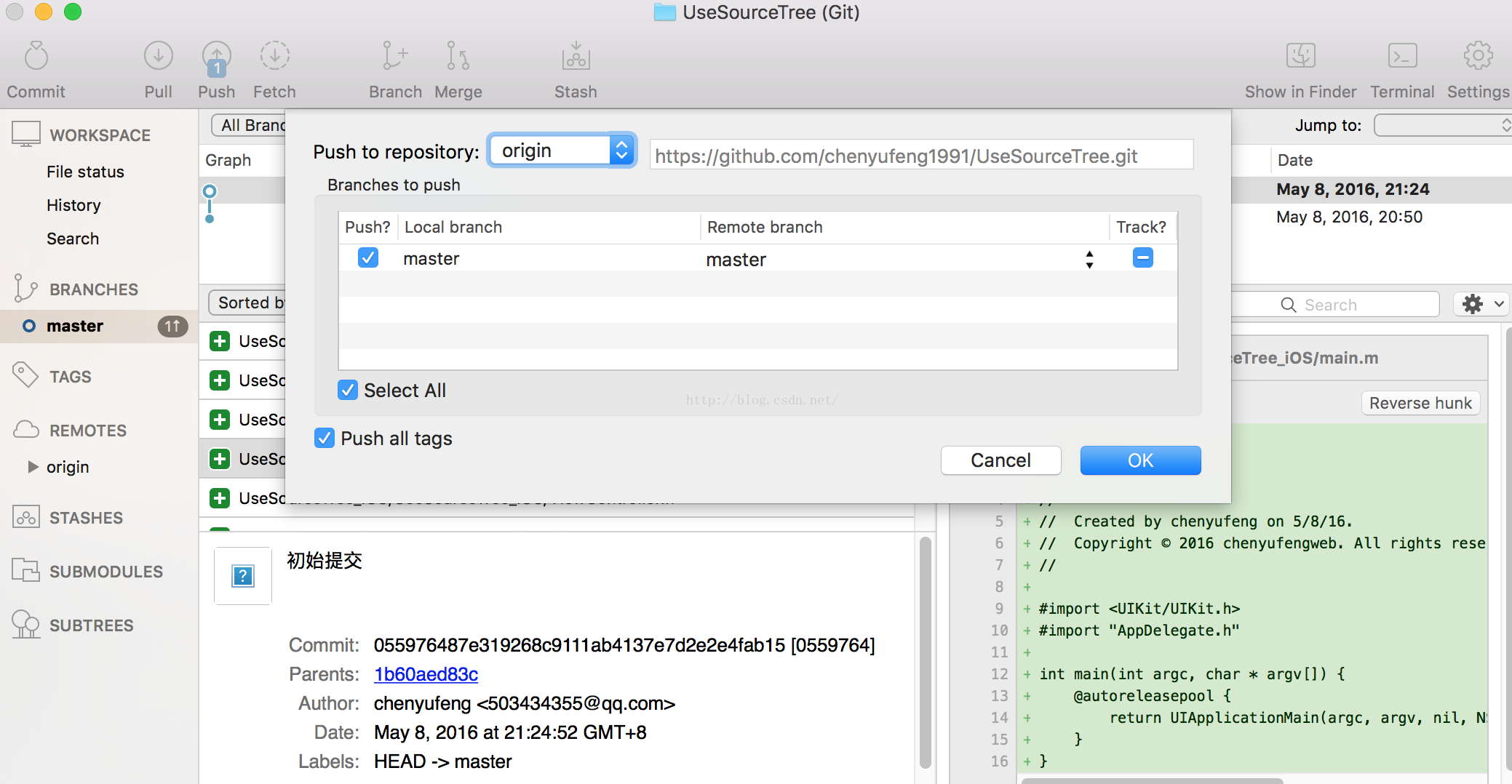The image size is (1512, 784).
Task: Open the Branch tool in toolbar
Action: (394, 57)
